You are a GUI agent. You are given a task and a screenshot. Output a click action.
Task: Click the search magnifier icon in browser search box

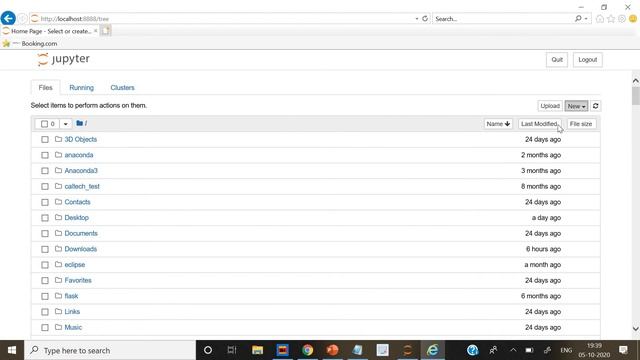pos(578,18)
